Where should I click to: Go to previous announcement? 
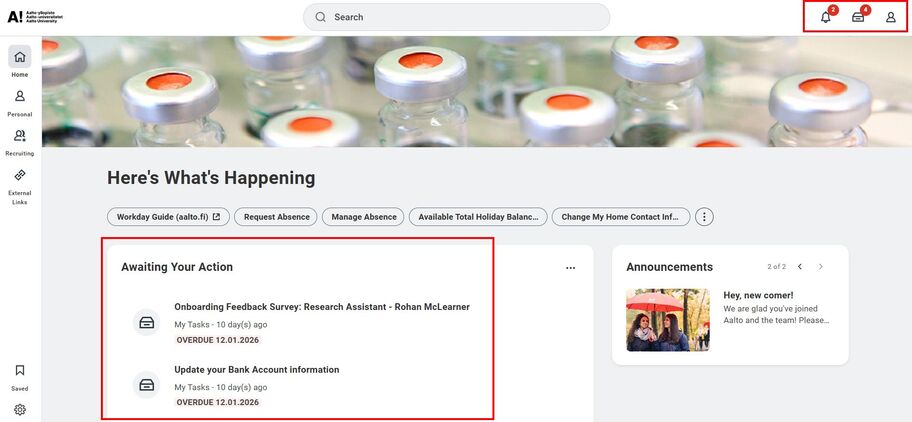click(800, 267)
